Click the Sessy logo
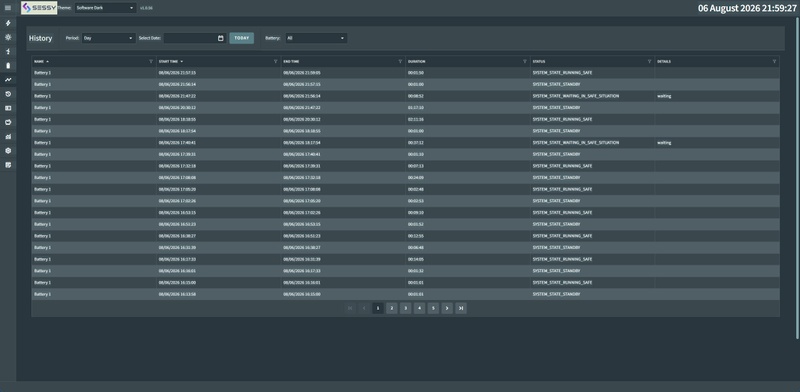Screen dimensions: 800x392 pyautogui.click(x=39, y=8)
